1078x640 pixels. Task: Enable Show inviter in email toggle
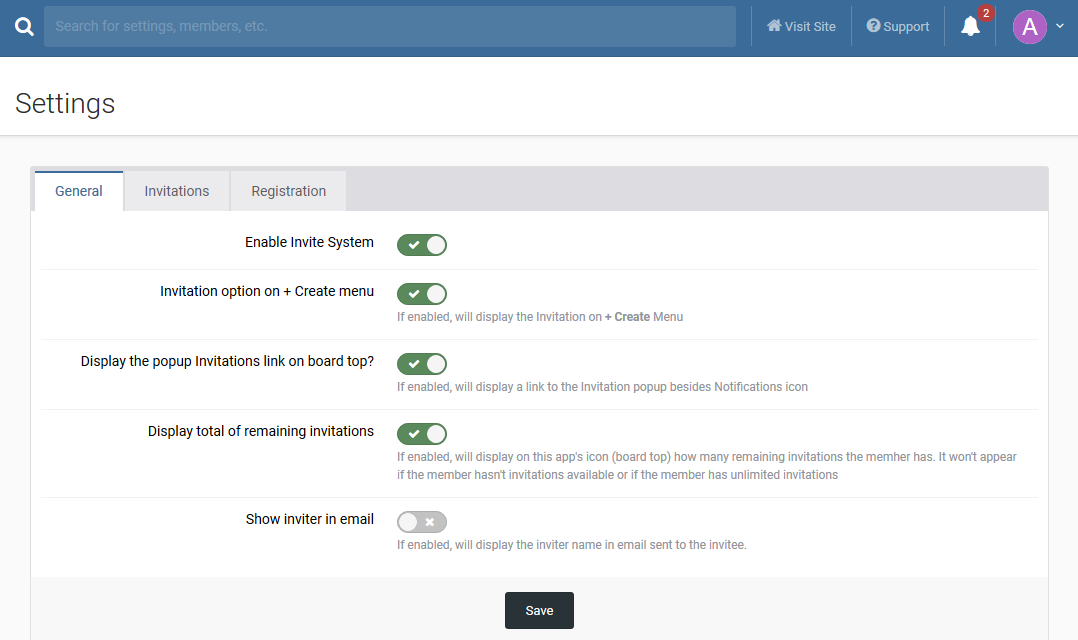[x=422, y=522]
